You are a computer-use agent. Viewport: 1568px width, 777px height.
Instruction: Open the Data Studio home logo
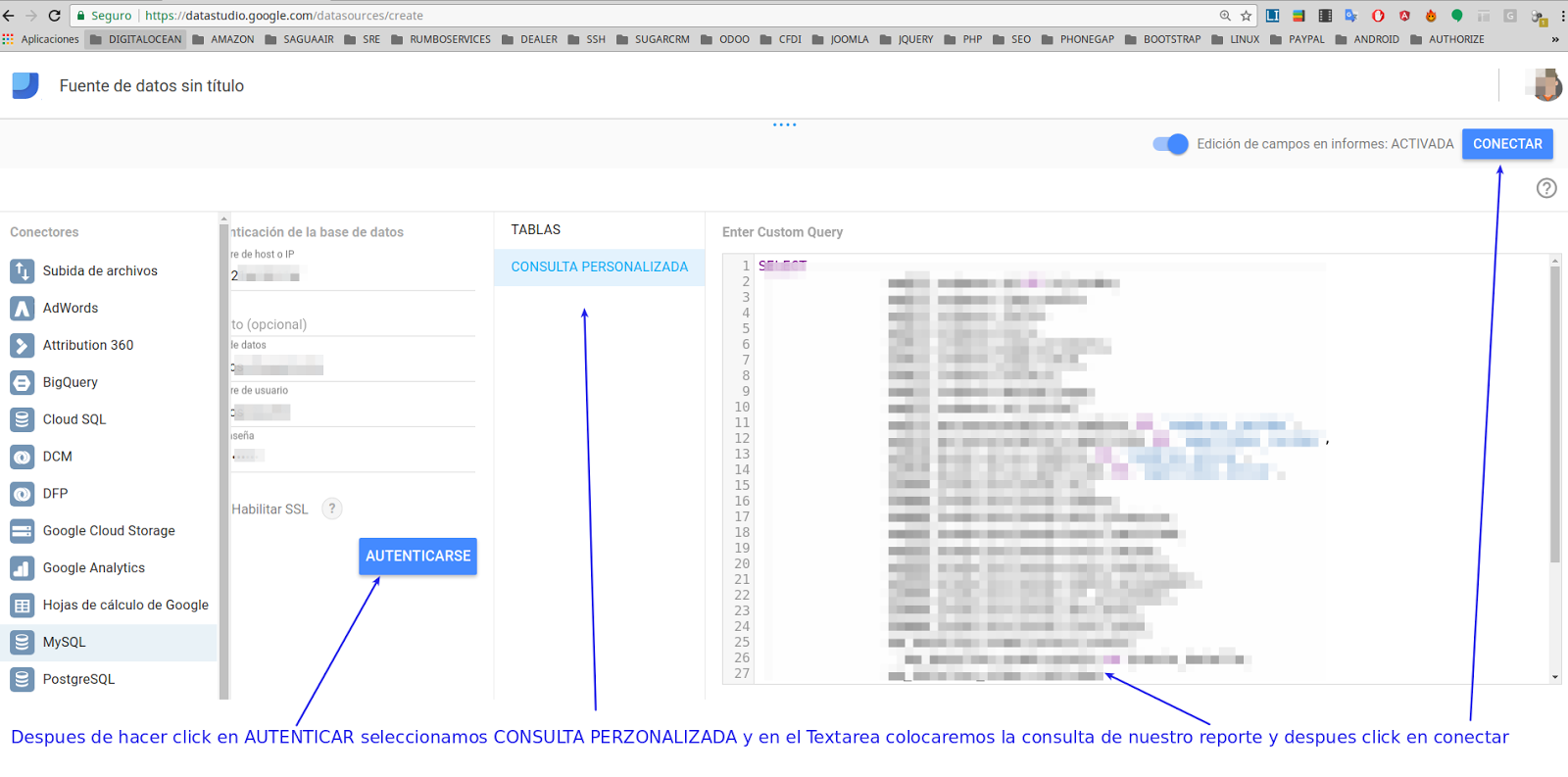point(25,85)
